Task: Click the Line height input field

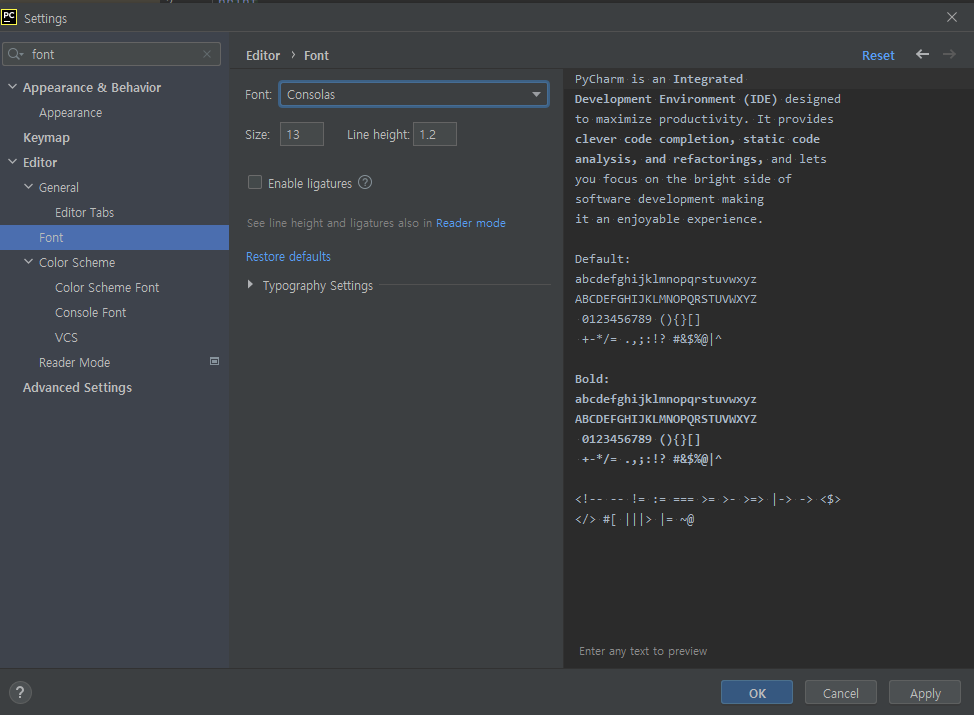Action: click(435, 134)
